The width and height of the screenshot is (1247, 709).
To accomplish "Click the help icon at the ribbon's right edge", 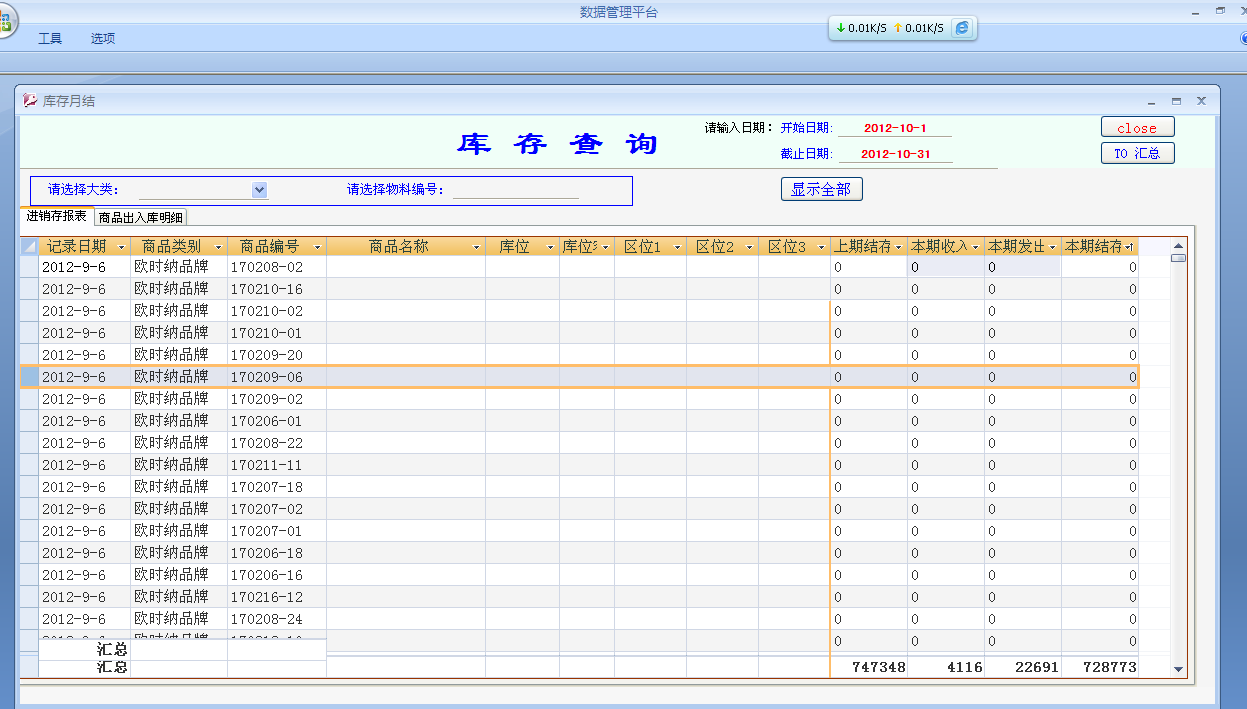I will tap(1241, 38).
